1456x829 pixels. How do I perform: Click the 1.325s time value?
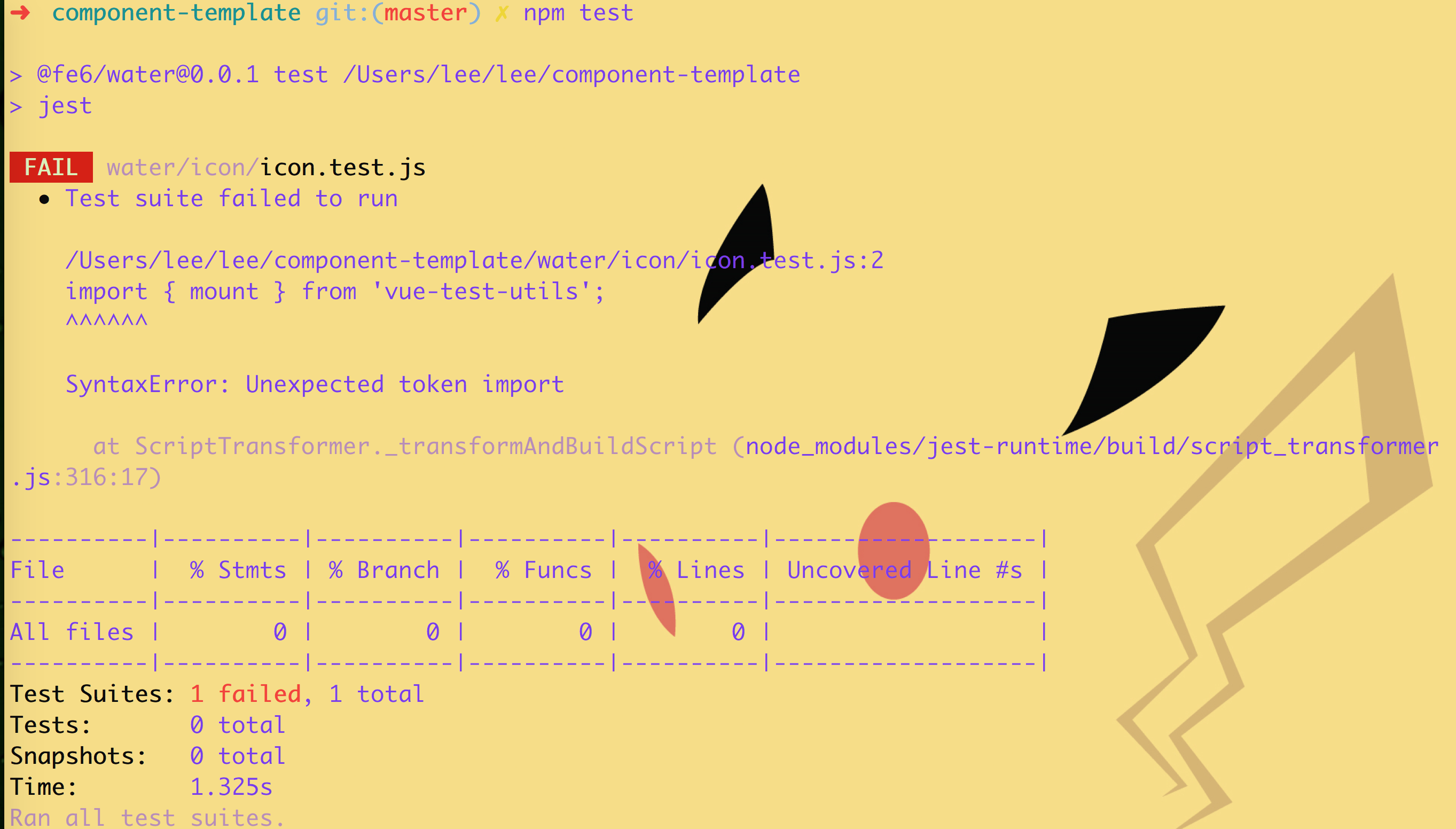231,787
